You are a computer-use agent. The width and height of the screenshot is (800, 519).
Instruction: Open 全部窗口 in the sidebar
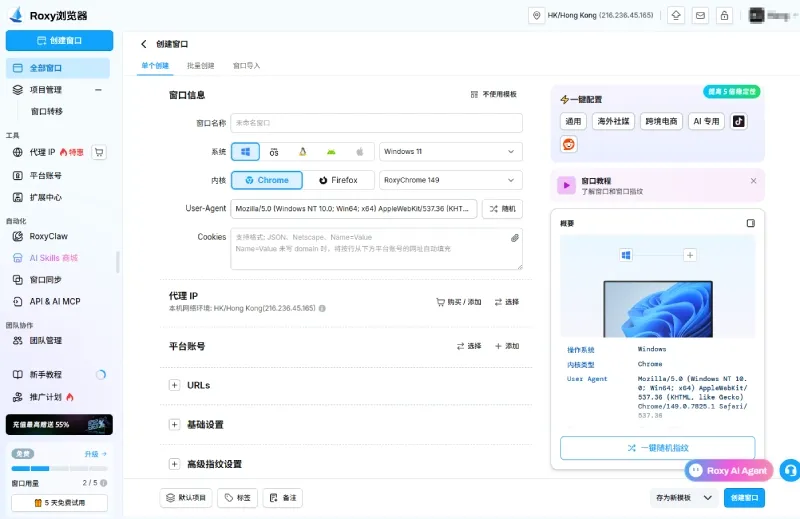pyautogui.click(x=58, y=68)
